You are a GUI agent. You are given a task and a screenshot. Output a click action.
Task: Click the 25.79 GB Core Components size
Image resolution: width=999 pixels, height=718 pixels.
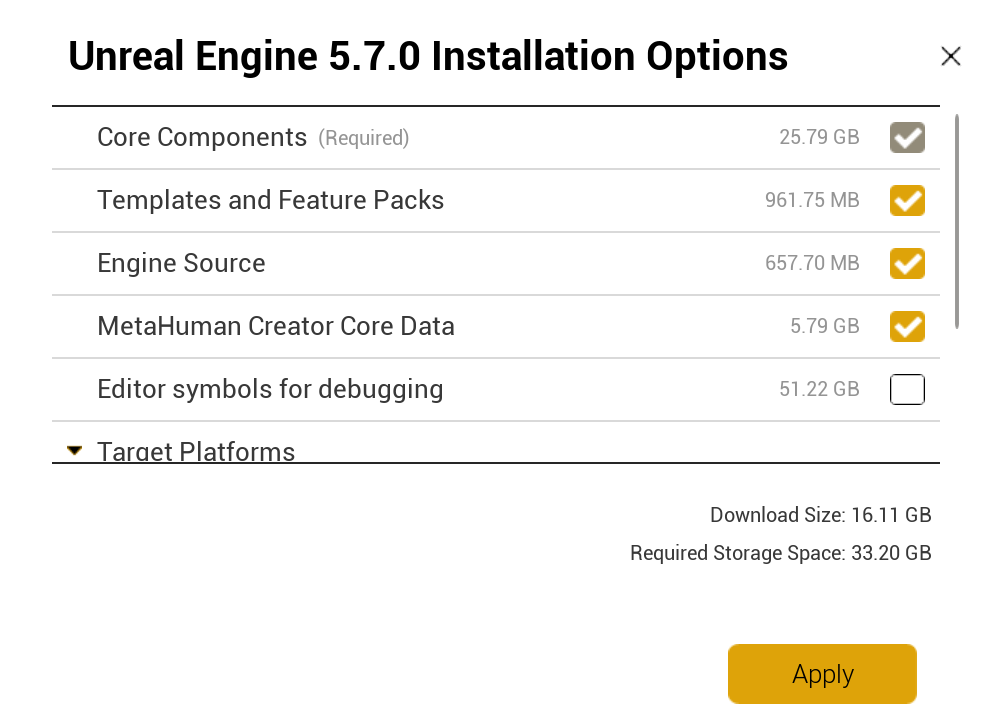click(x=819, y=138)
